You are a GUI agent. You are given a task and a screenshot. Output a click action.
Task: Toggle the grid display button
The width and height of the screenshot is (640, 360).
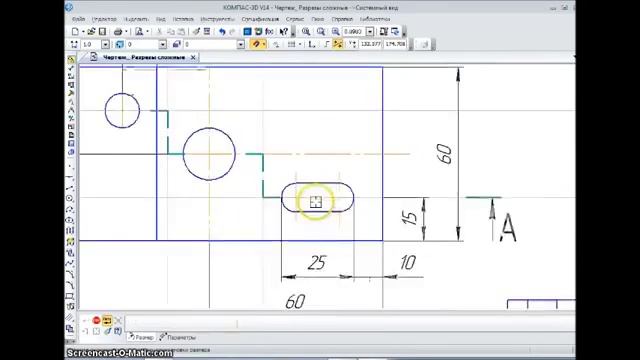coord(291,44)
